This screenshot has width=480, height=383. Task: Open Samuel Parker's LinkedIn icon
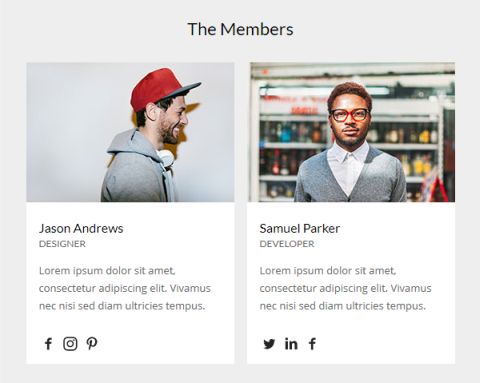click(x=291, y=344)
